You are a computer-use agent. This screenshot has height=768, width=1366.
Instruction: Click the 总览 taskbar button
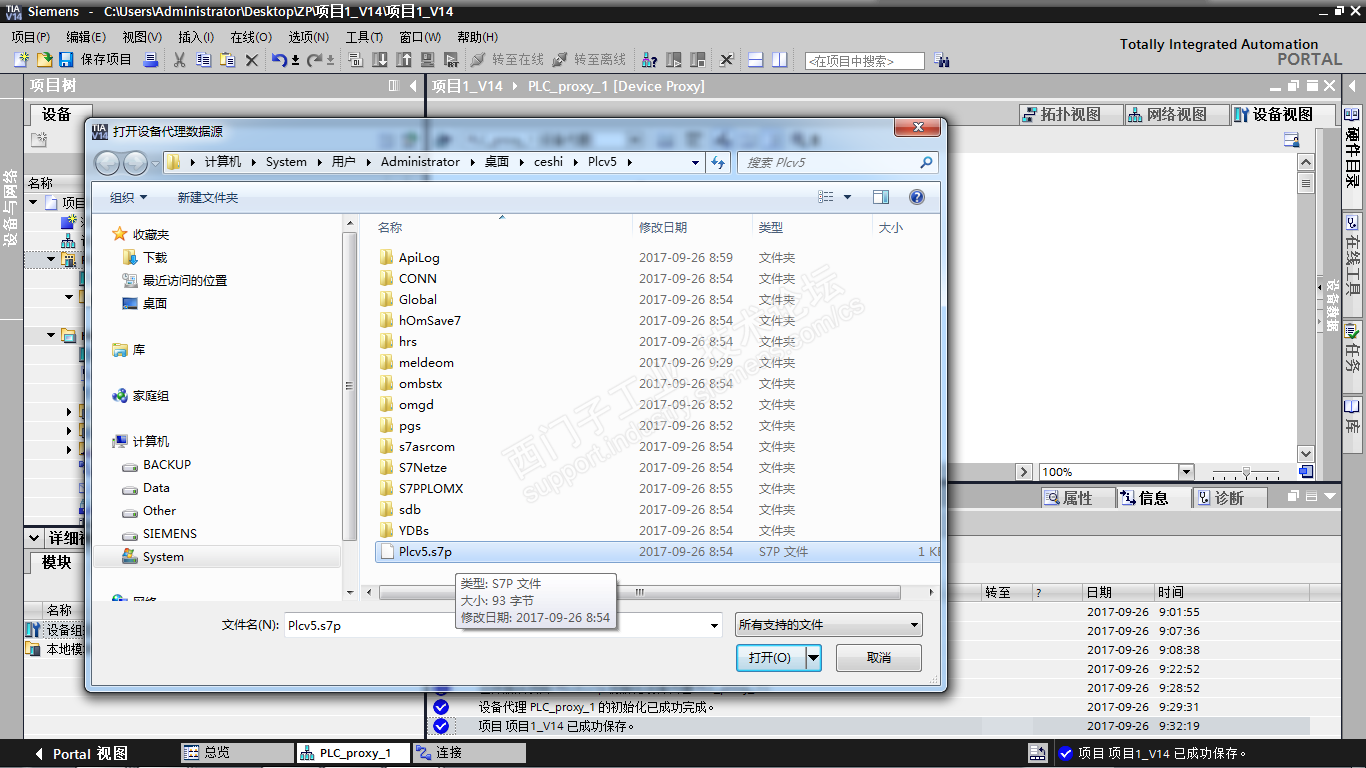[237, 753]
